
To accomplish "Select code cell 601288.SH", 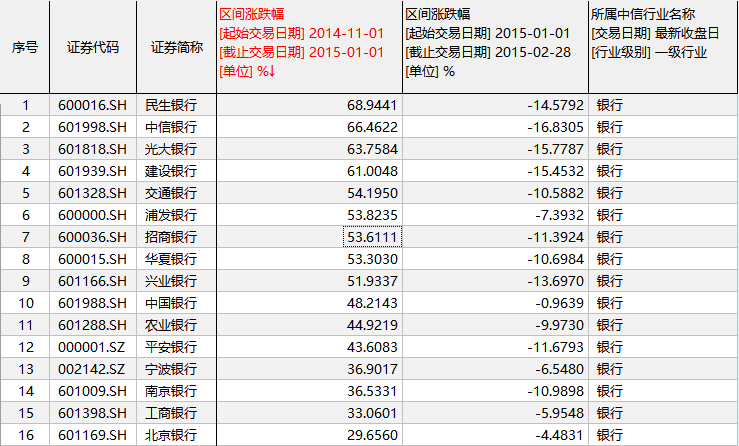I will (93, 325).
